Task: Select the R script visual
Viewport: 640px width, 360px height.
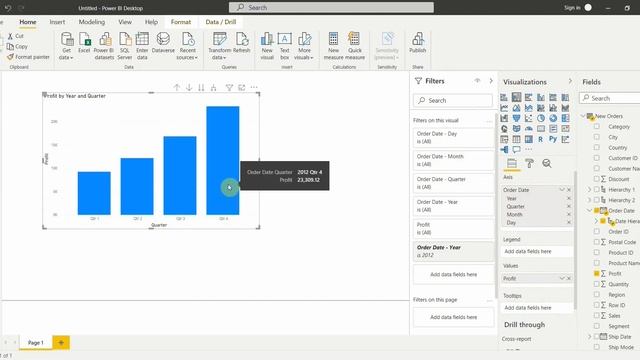Action: pyautogui.click(x=540, y=139)
